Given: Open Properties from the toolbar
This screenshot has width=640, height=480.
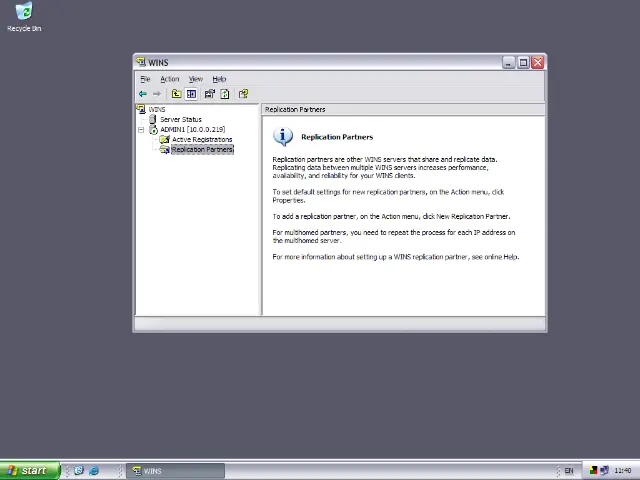Looking at the screenshot, I should (209, 94).
